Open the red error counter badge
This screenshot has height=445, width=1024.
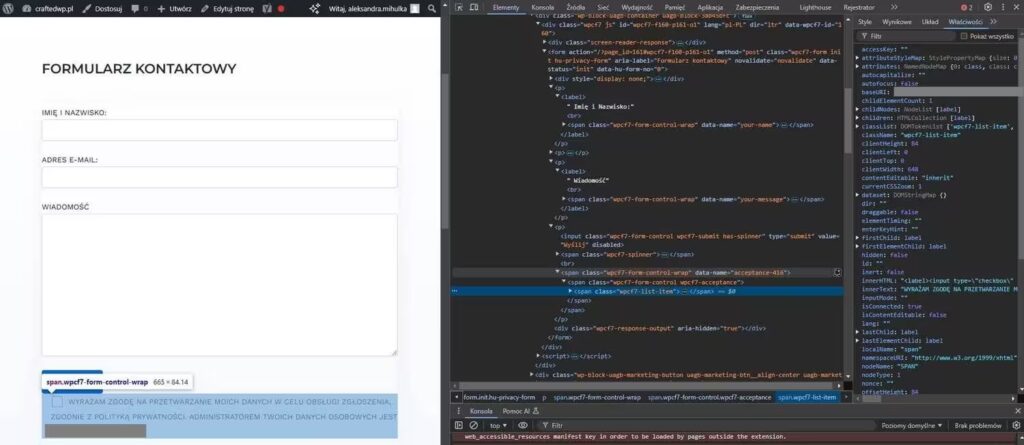967,7
